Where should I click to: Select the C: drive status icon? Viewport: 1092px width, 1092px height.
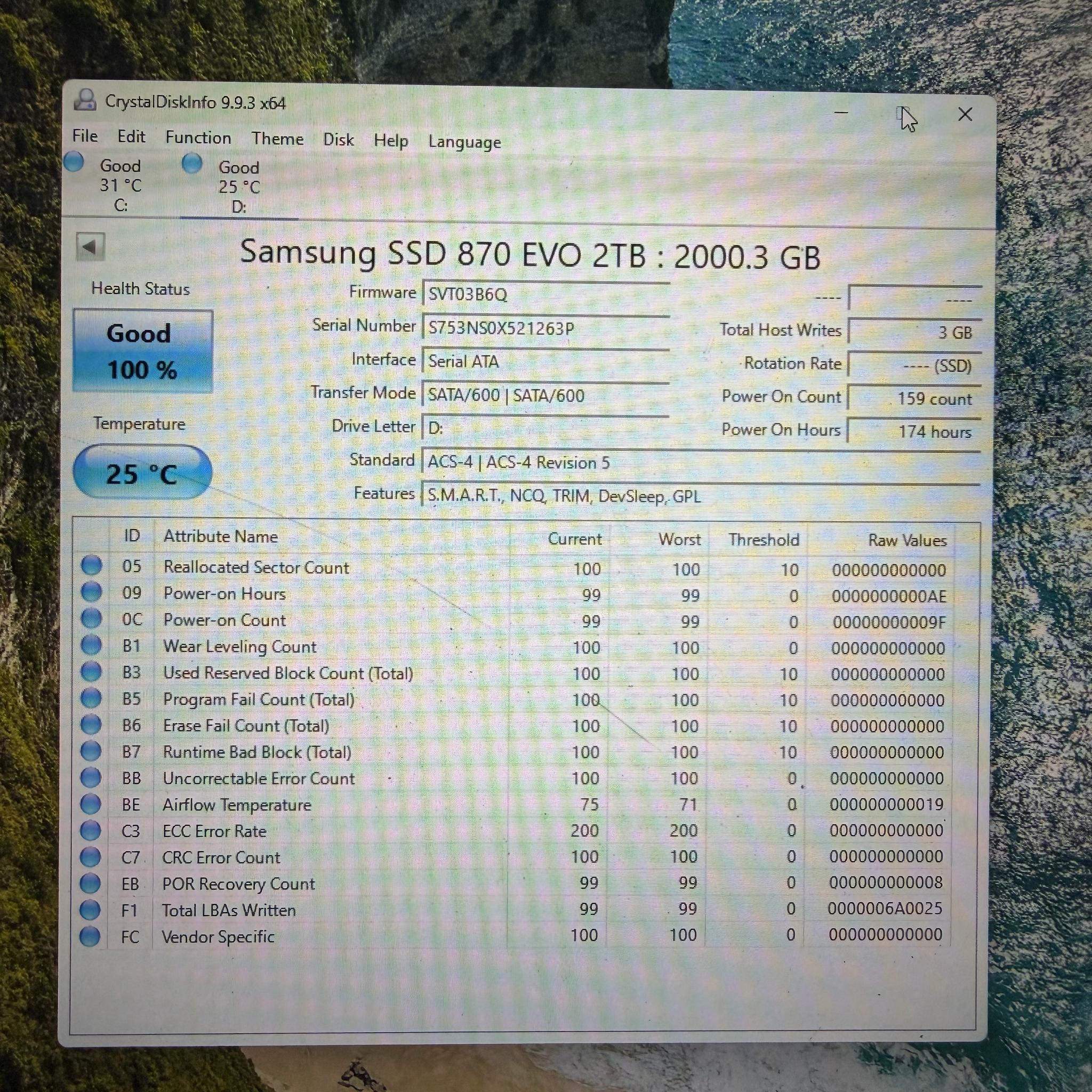[x=74, y=162]
